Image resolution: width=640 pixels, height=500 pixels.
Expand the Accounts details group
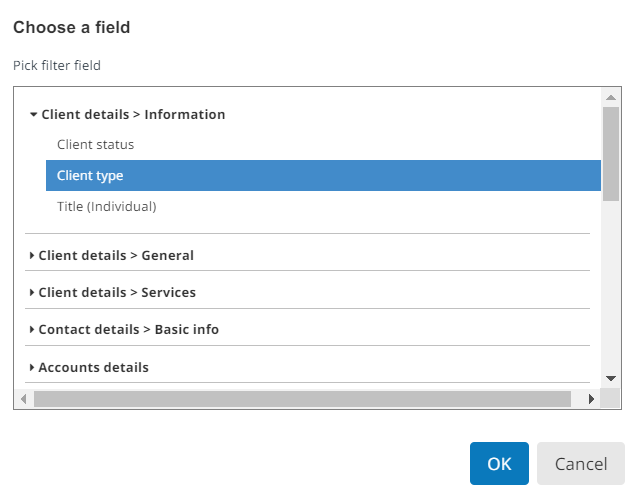(x=32, y=368)
